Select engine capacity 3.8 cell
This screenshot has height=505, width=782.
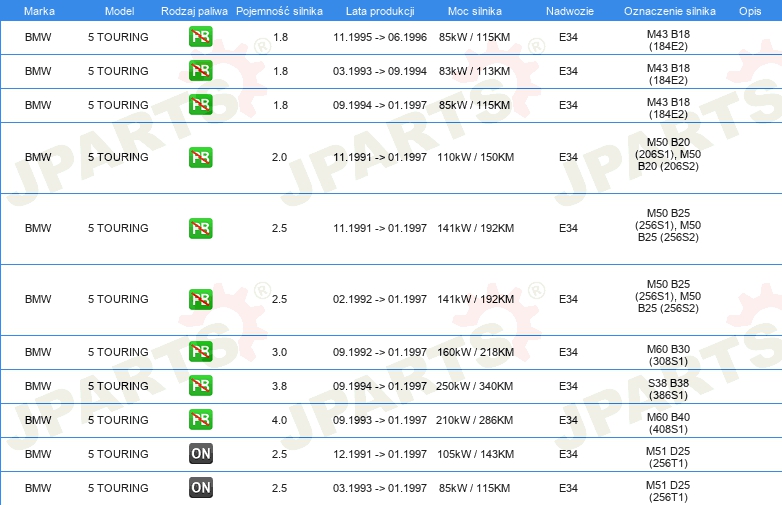point(279,386)
